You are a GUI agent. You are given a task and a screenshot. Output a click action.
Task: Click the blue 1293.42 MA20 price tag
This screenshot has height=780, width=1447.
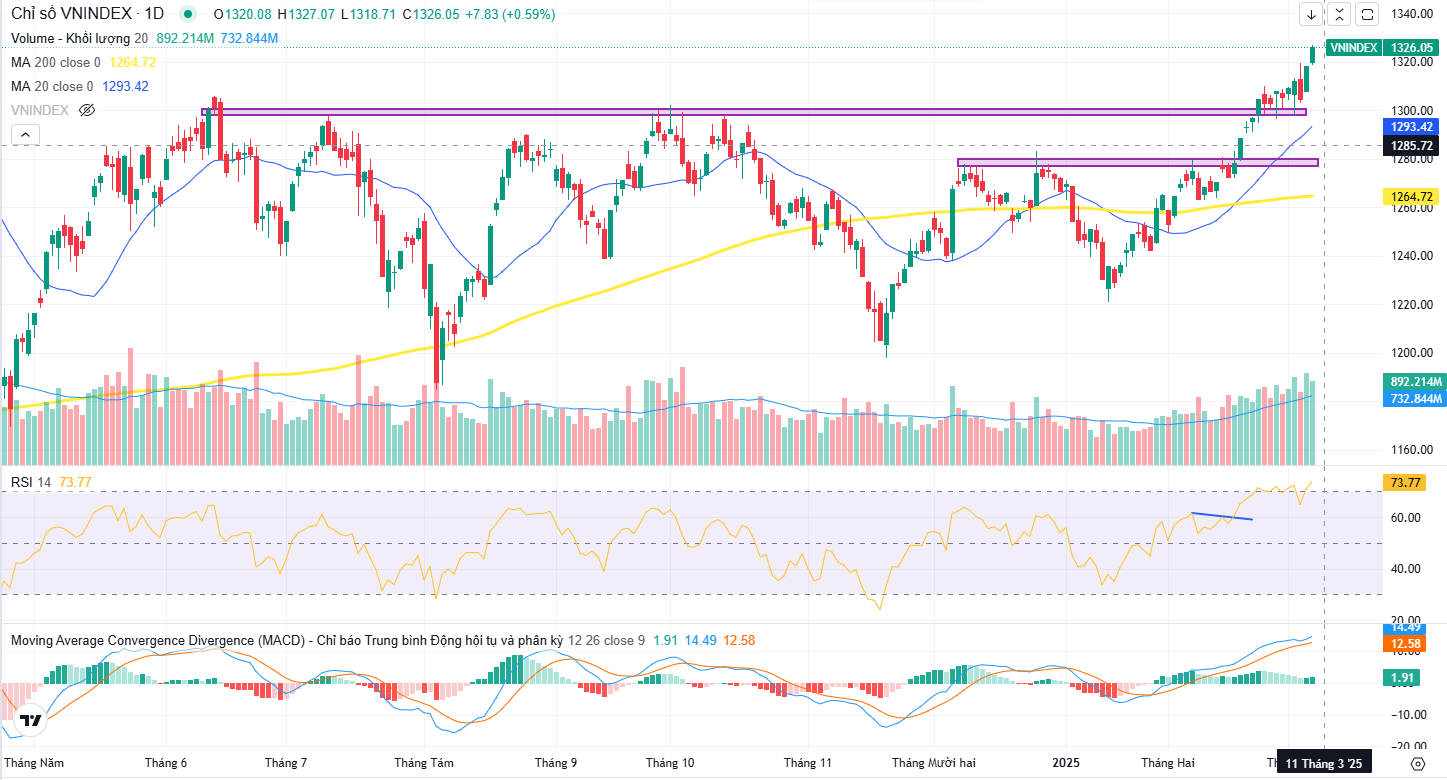tap(1412, 126)
